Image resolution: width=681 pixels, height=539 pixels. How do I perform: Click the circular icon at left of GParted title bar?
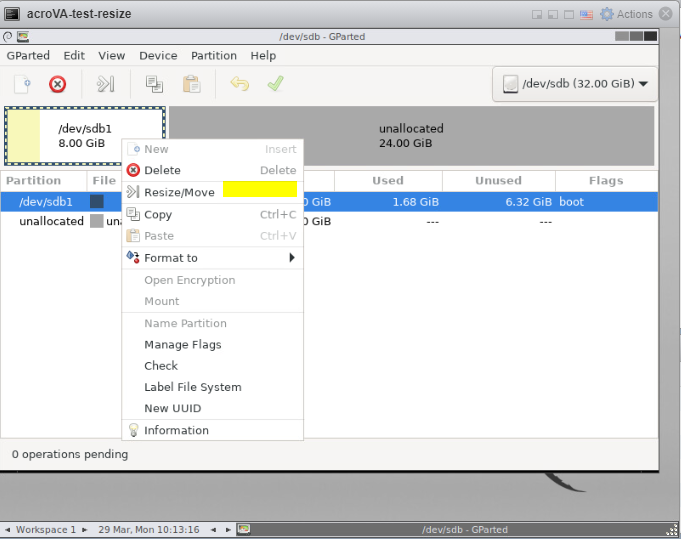7,37
